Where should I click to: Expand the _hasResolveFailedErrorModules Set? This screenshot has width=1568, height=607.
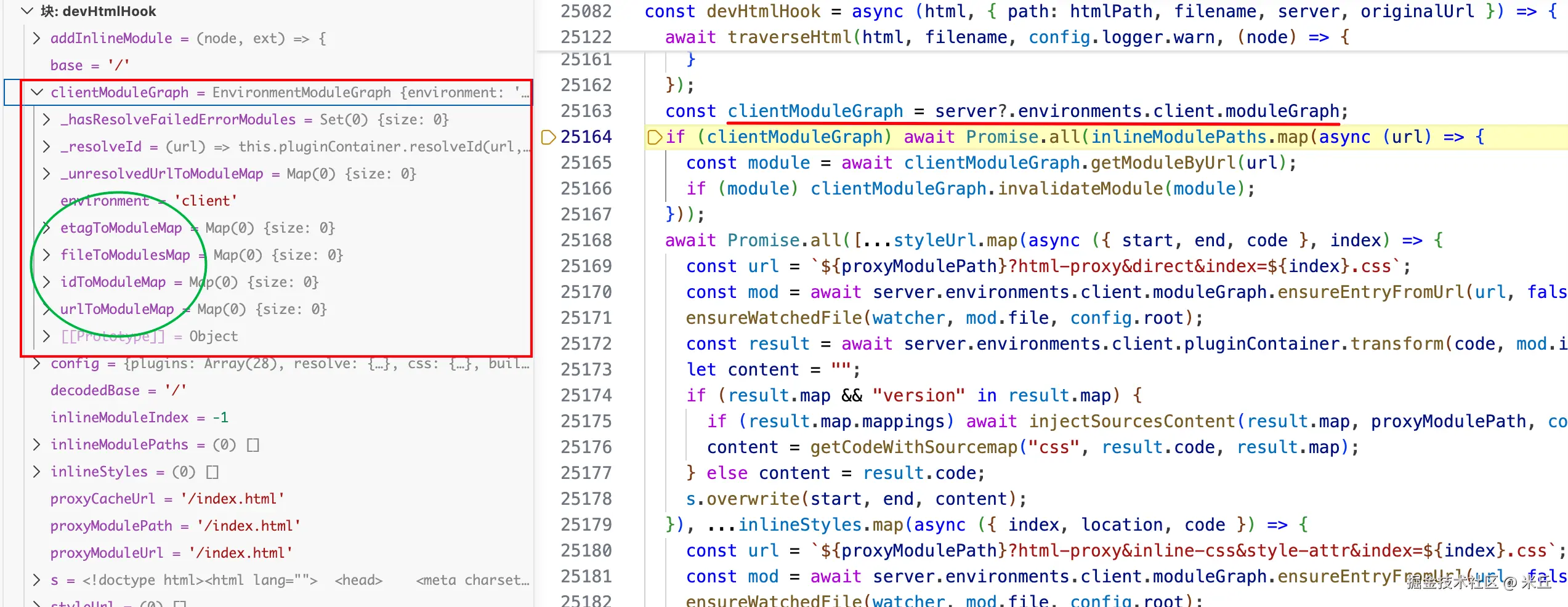[47, 119]
